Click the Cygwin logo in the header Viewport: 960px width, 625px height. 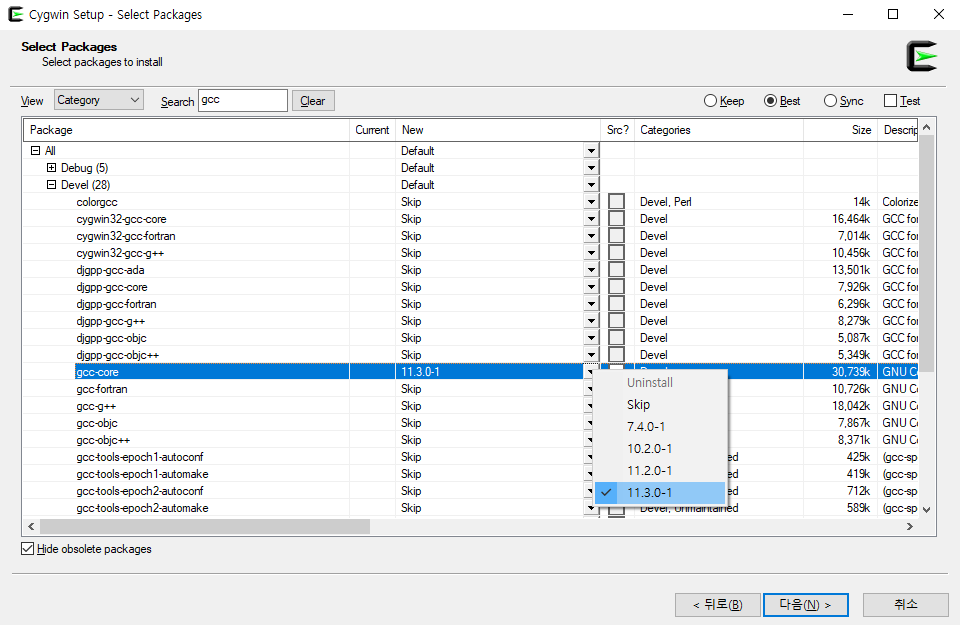[x=921, y=56]
